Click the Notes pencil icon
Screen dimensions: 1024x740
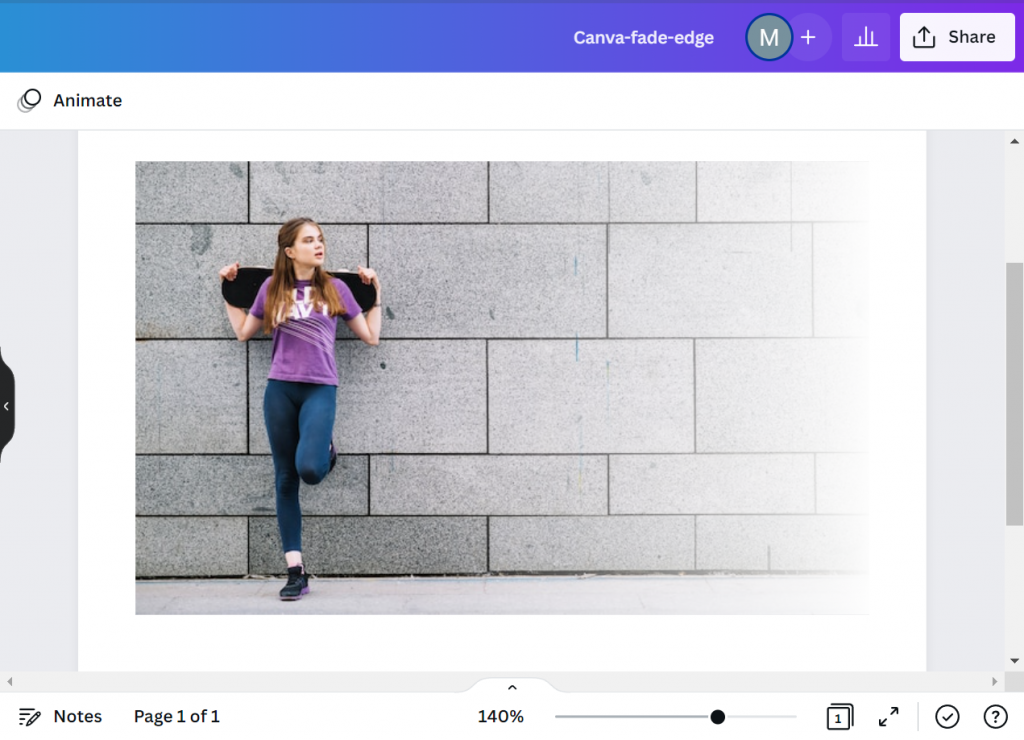(28, 716)
